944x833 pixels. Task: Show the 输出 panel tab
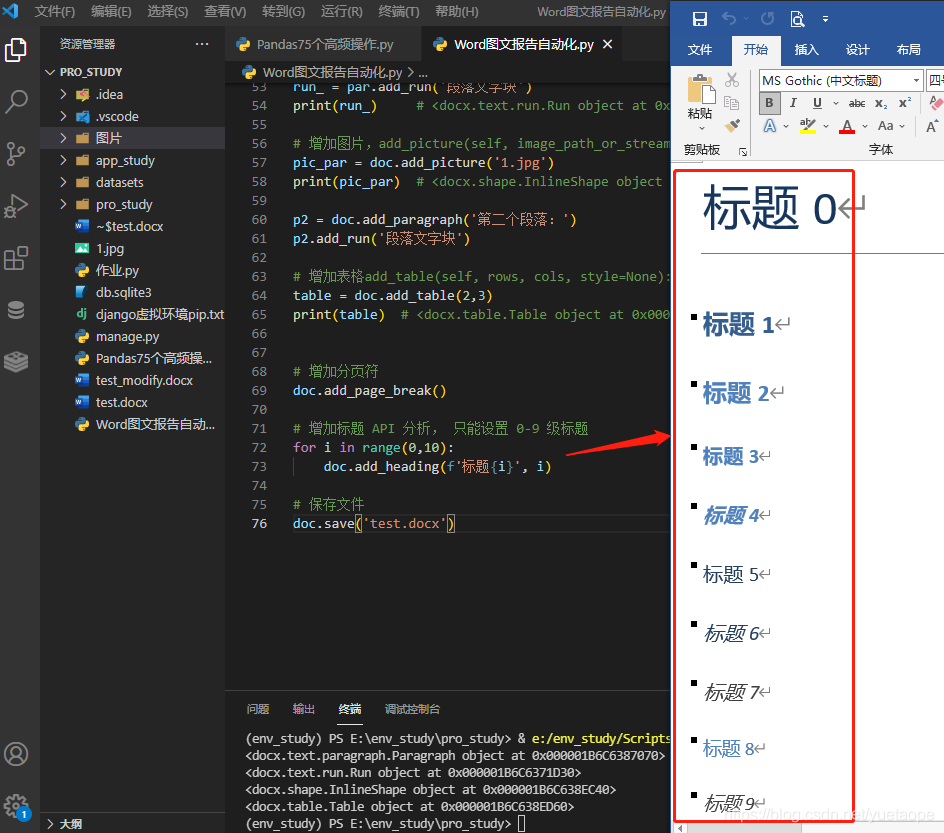point(303,709)
